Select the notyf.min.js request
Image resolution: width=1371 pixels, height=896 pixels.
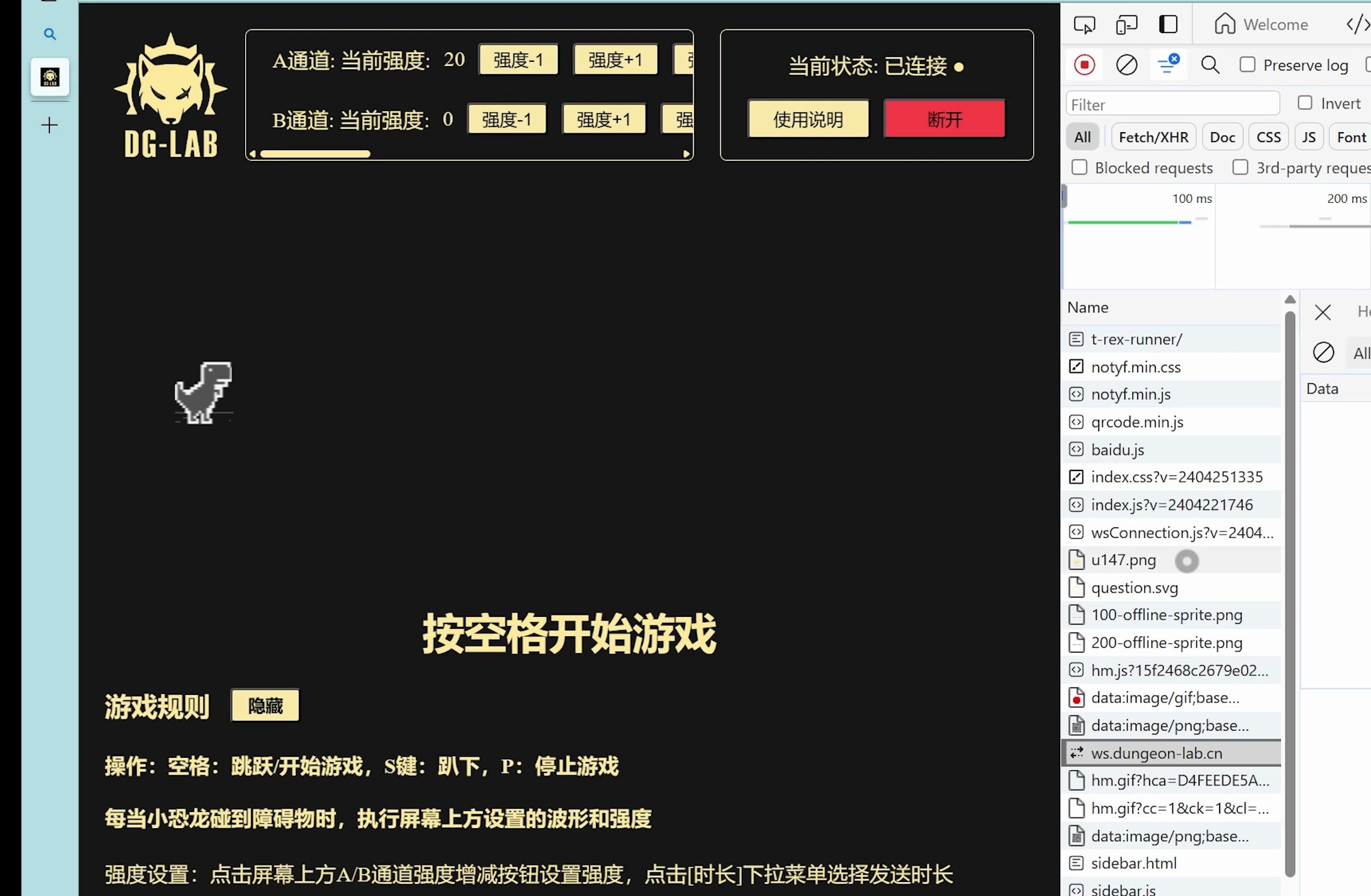(x=1171, y=395)
